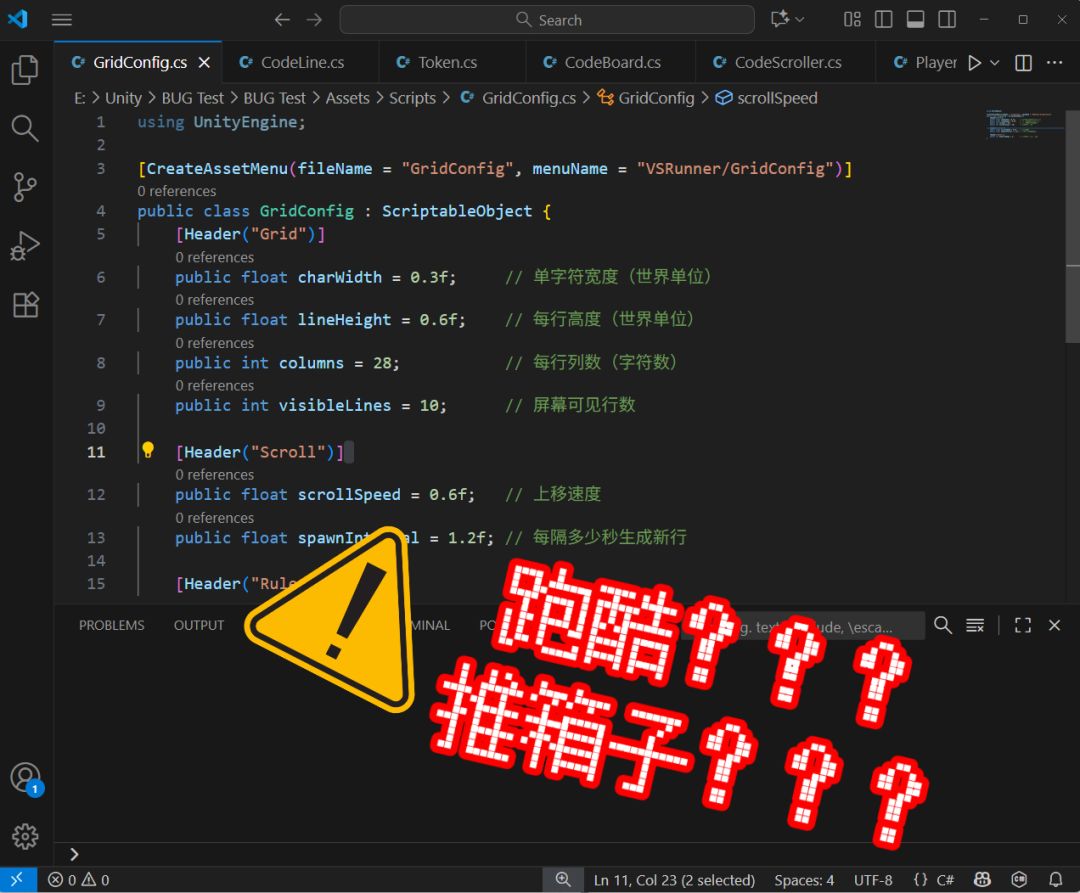This screenshot has height=893, width=1080.
Task: Go back with the left arrow
Action: pyautogui.click(x=282, y=20)
